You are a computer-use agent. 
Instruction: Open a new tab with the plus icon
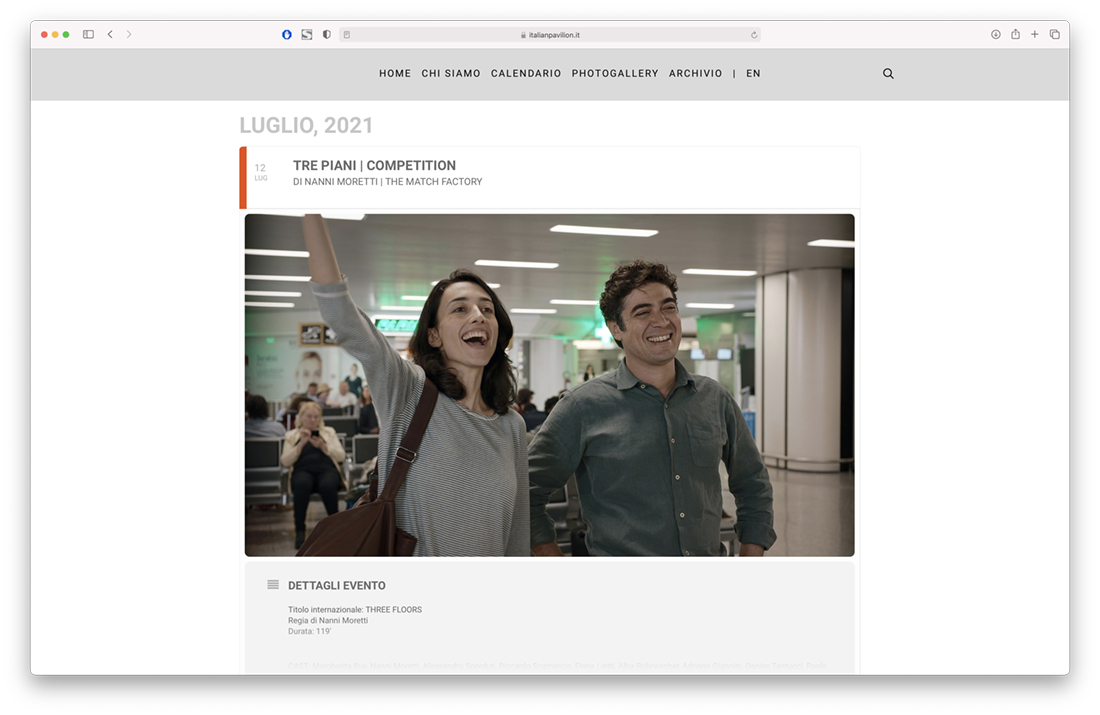coord(1035,34)
